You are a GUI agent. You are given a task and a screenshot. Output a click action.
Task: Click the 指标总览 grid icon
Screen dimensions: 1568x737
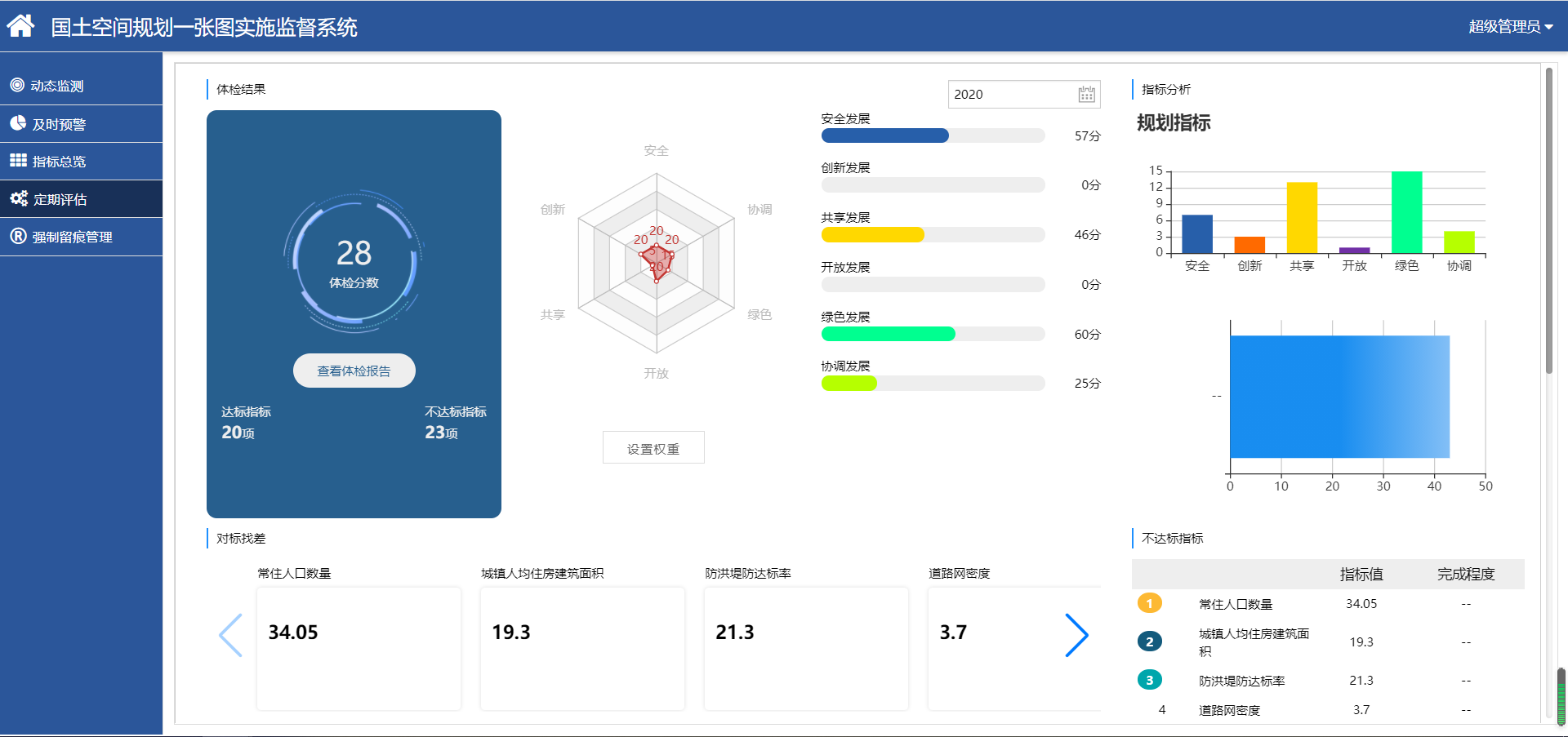pos(18,161)
